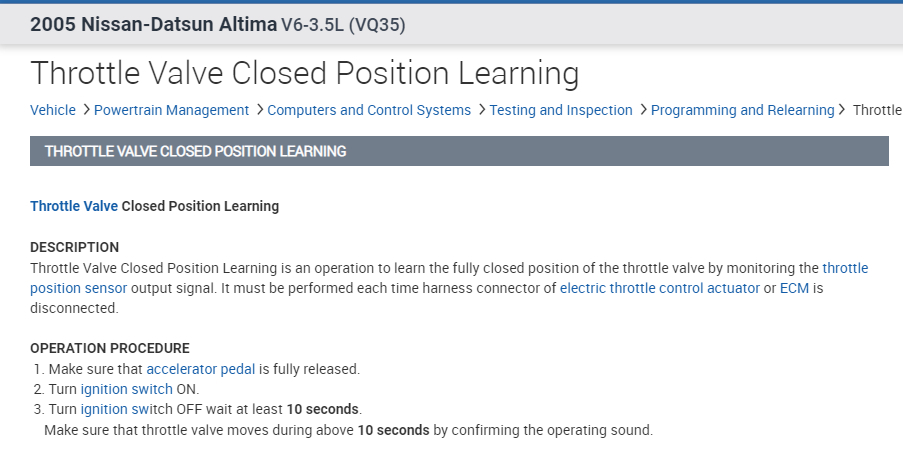Open the Testing and Inspection breadcrumb
903x474 pixels.
coord(561,110)
